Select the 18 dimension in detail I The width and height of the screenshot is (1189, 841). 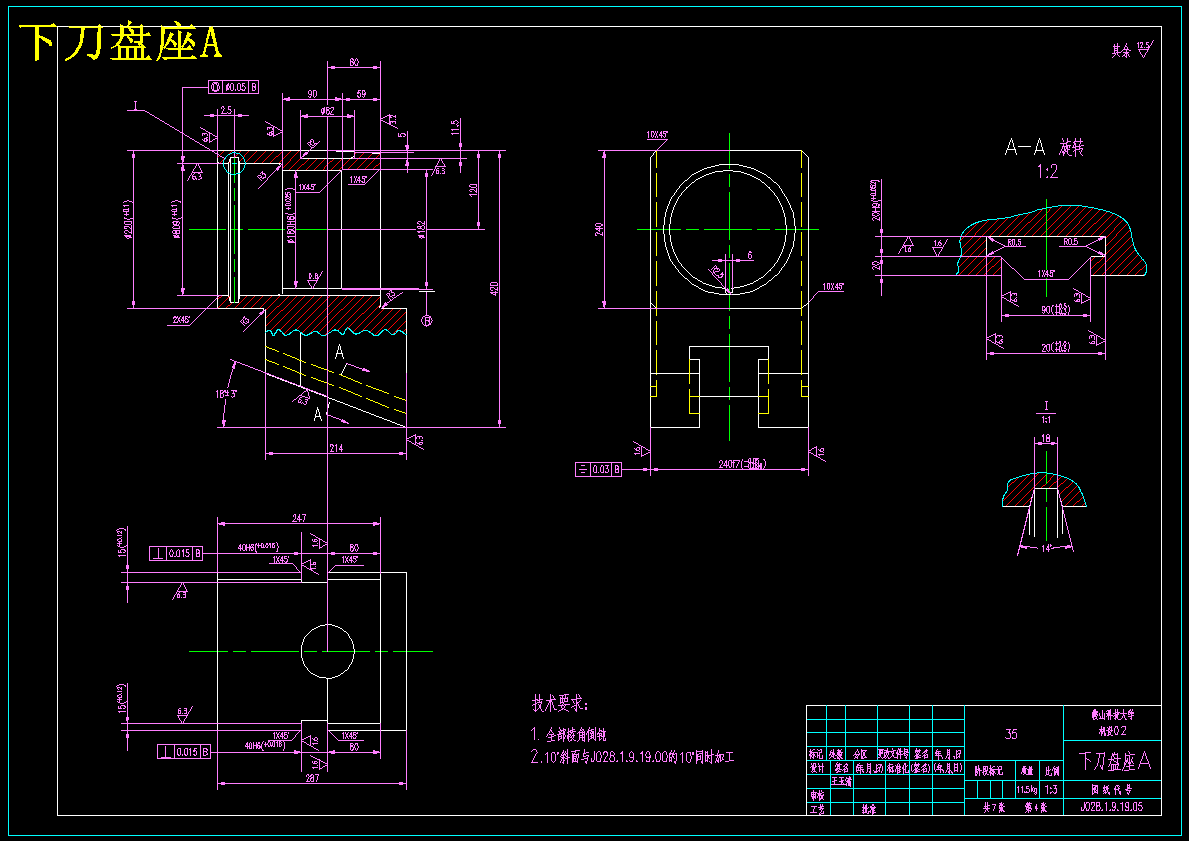1045,438
